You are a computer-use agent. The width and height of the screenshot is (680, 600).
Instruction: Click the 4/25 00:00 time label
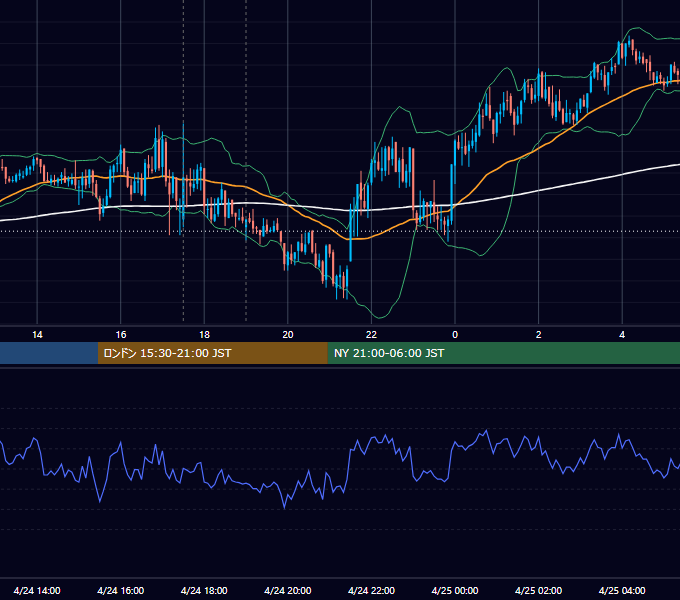pos(455,590)
